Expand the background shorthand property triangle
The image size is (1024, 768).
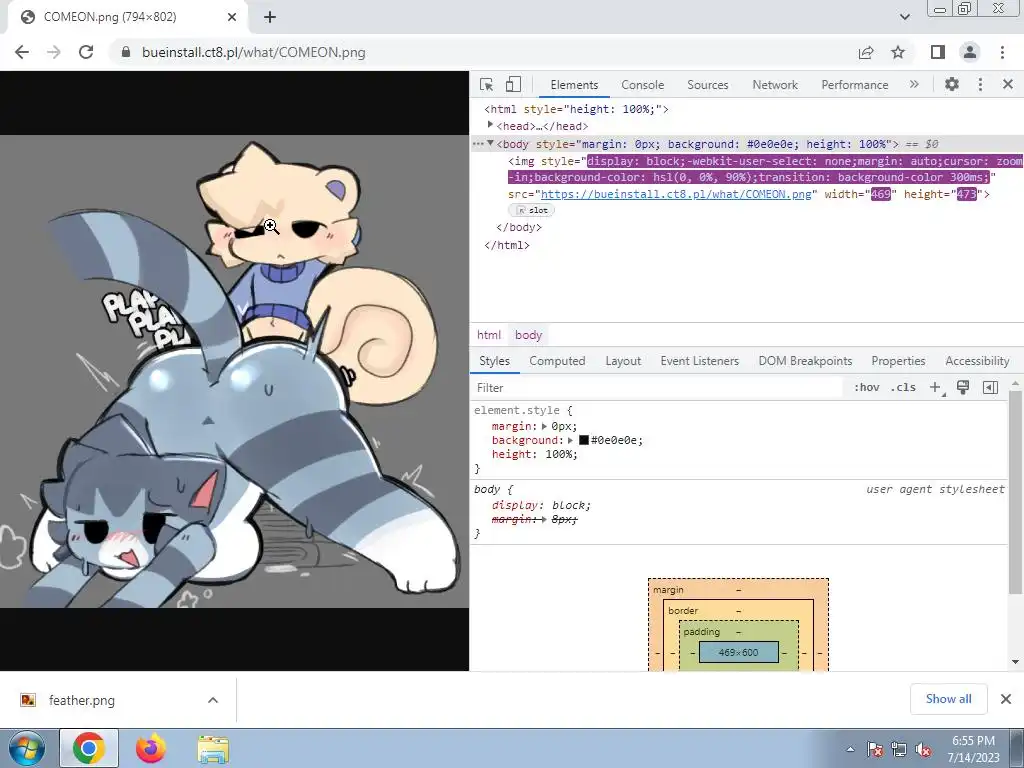570,440
